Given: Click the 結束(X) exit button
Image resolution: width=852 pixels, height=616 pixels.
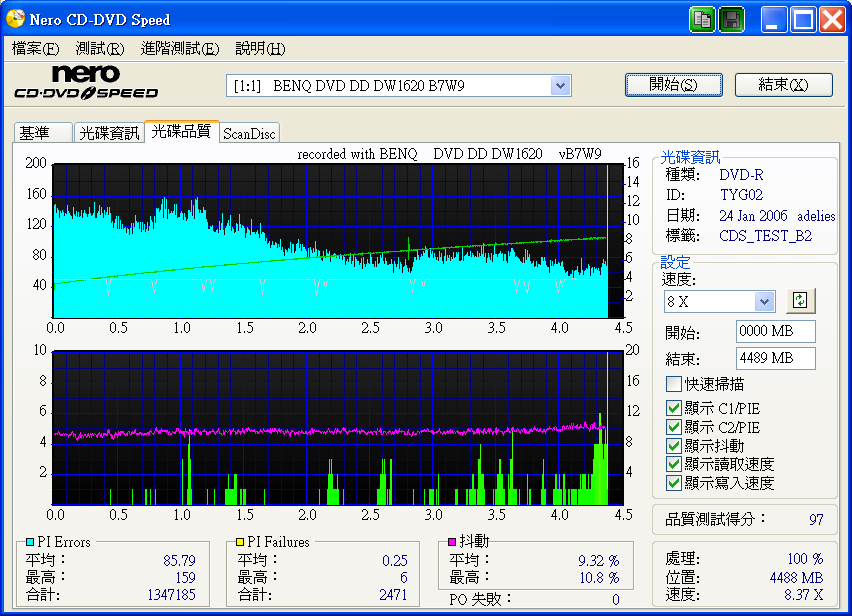Looking at the screenshot, I should [x=784, y=85].
